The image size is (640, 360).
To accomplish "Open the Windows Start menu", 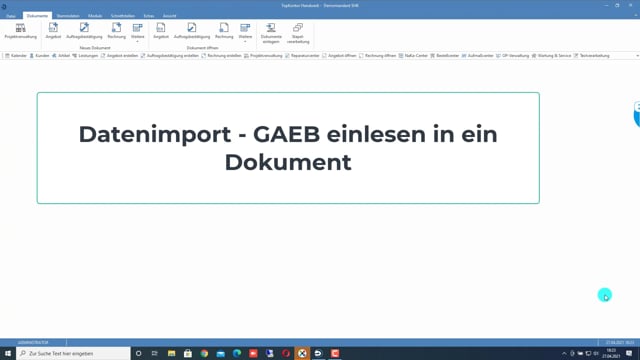I will [x=8, y=353].
